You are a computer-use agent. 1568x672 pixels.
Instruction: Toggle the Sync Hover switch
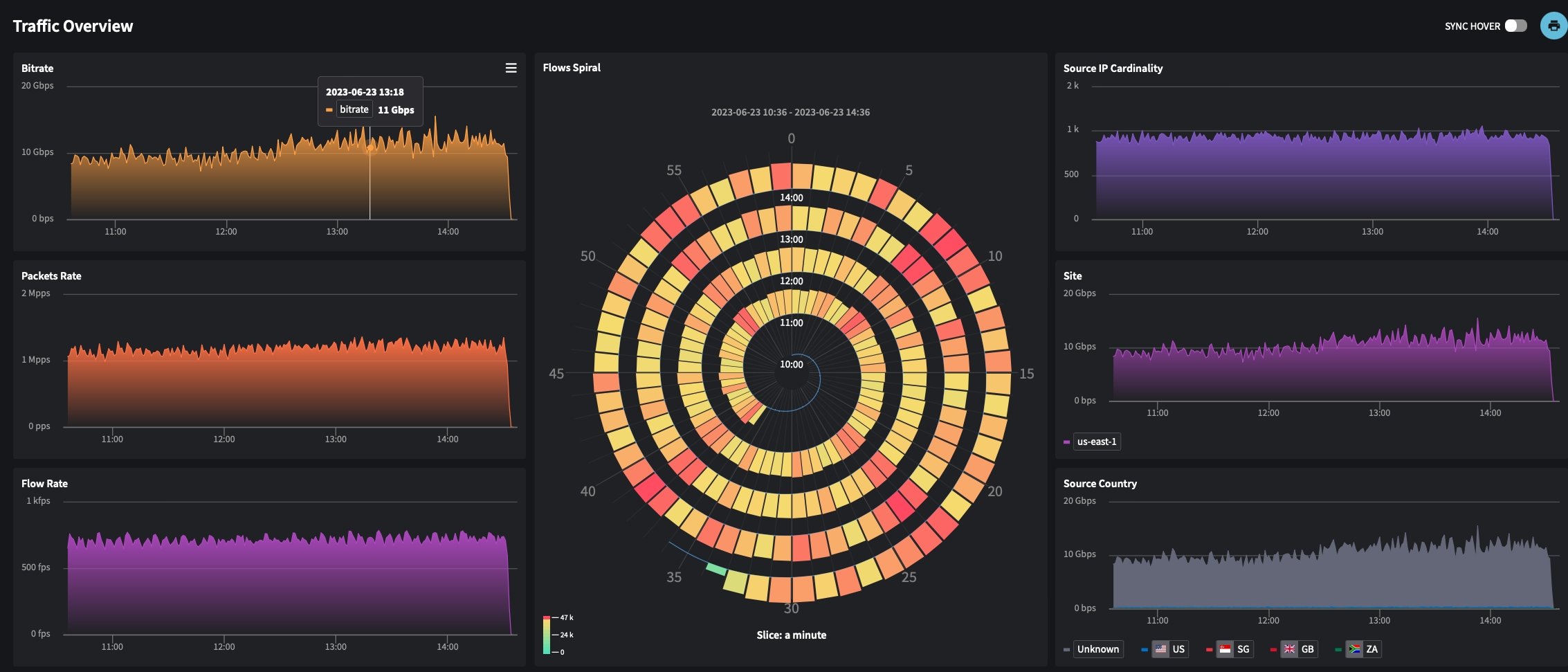click(x=1515, y=26)
